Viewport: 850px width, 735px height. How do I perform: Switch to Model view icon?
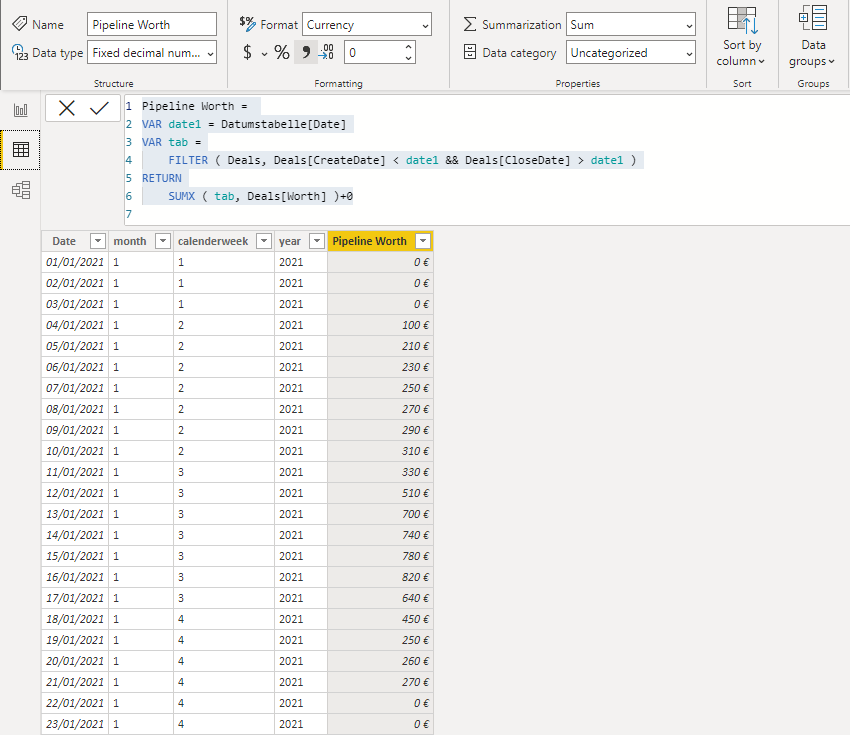coord(21,190)
